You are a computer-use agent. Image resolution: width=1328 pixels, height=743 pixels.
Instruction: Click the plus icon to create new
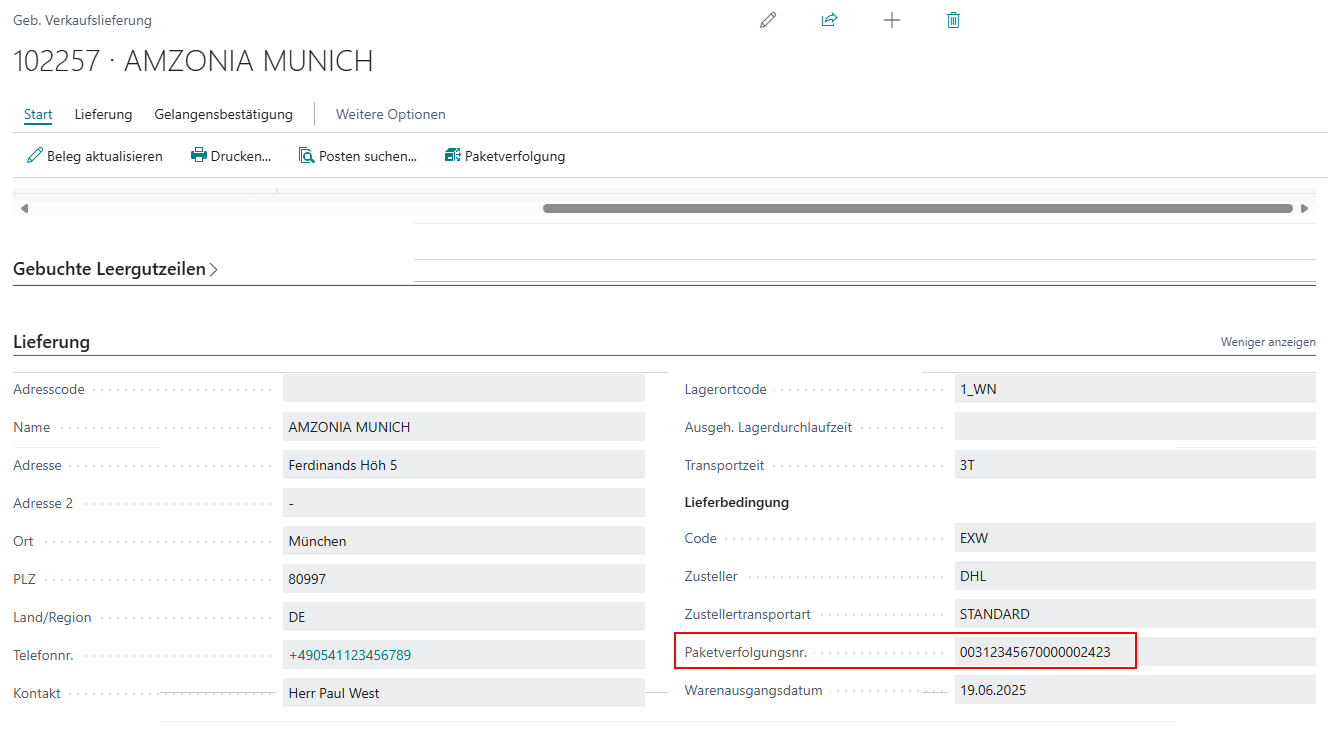click(892, 20)
